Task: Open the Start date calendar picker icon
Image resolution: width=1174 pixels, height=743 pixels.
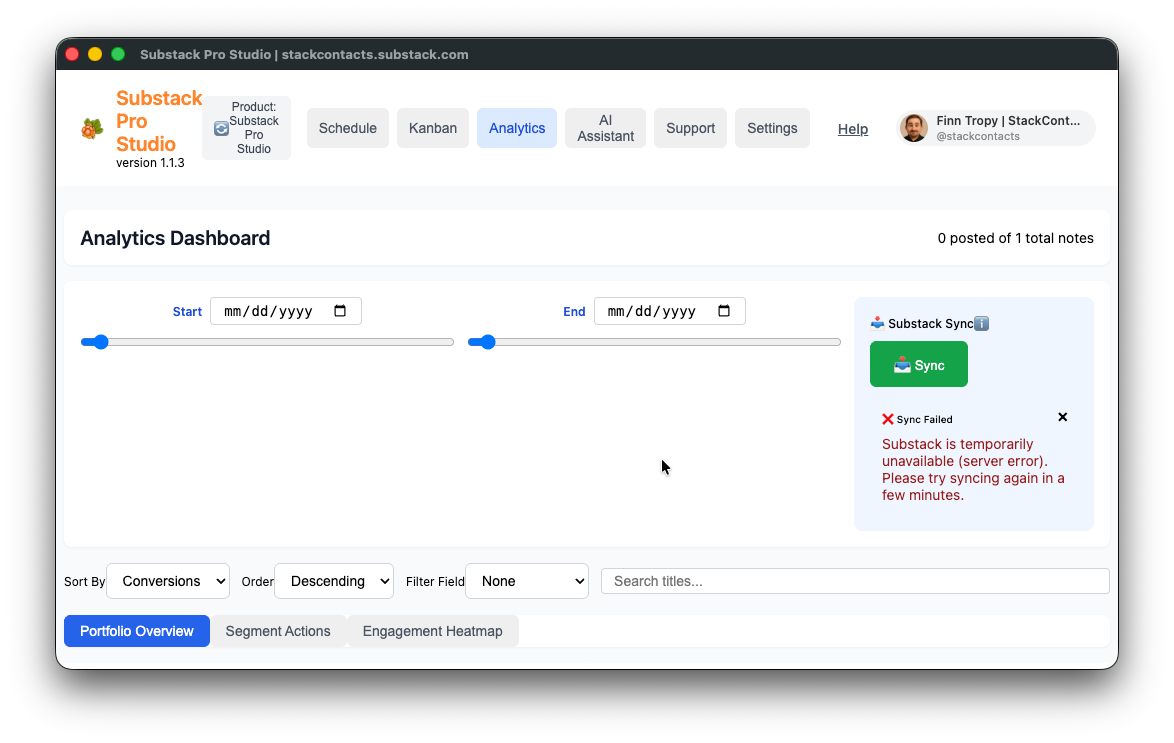Action: click(x=340, y=311)
